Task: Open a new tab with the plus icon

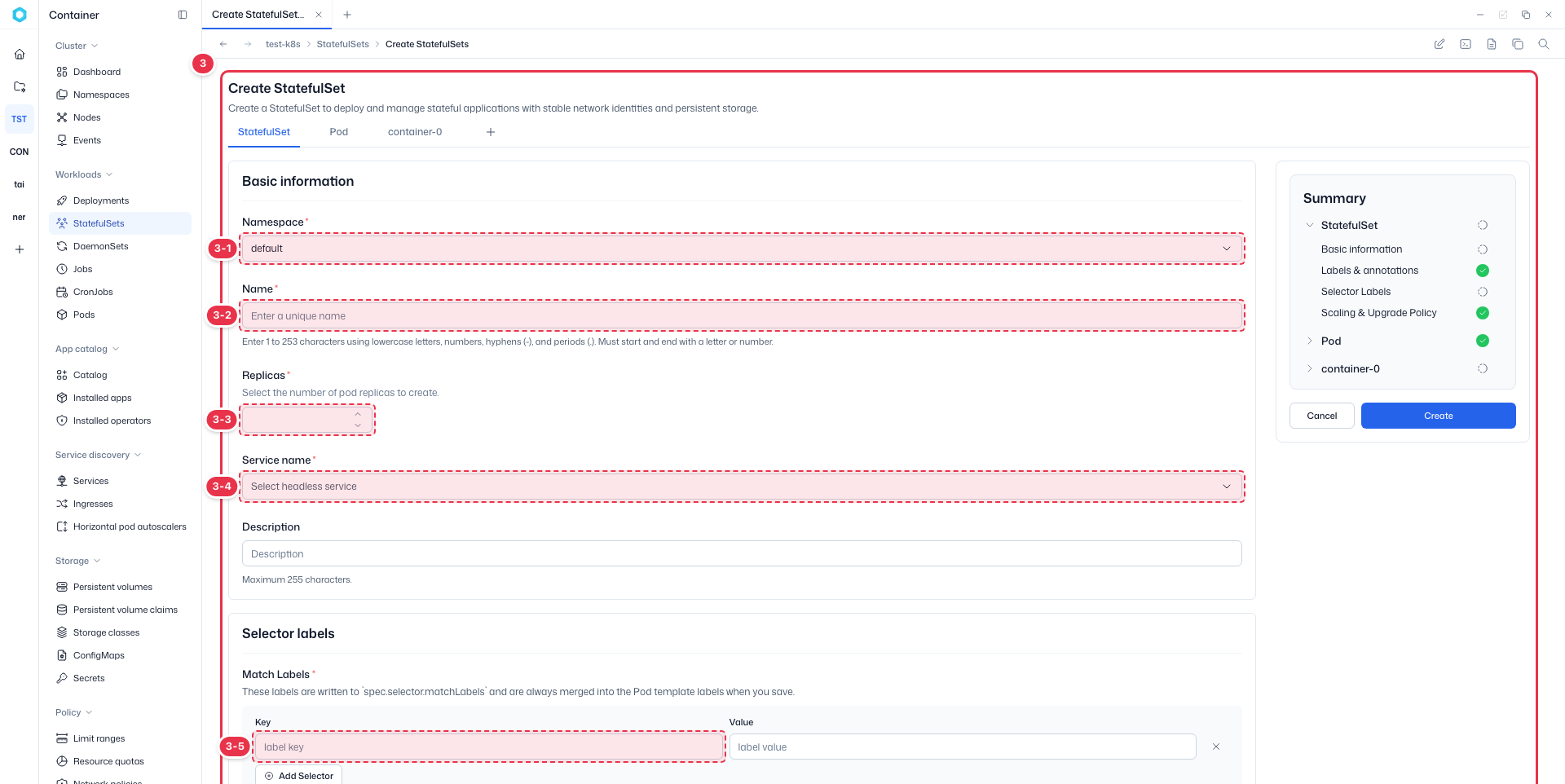Action: [347, 15]
